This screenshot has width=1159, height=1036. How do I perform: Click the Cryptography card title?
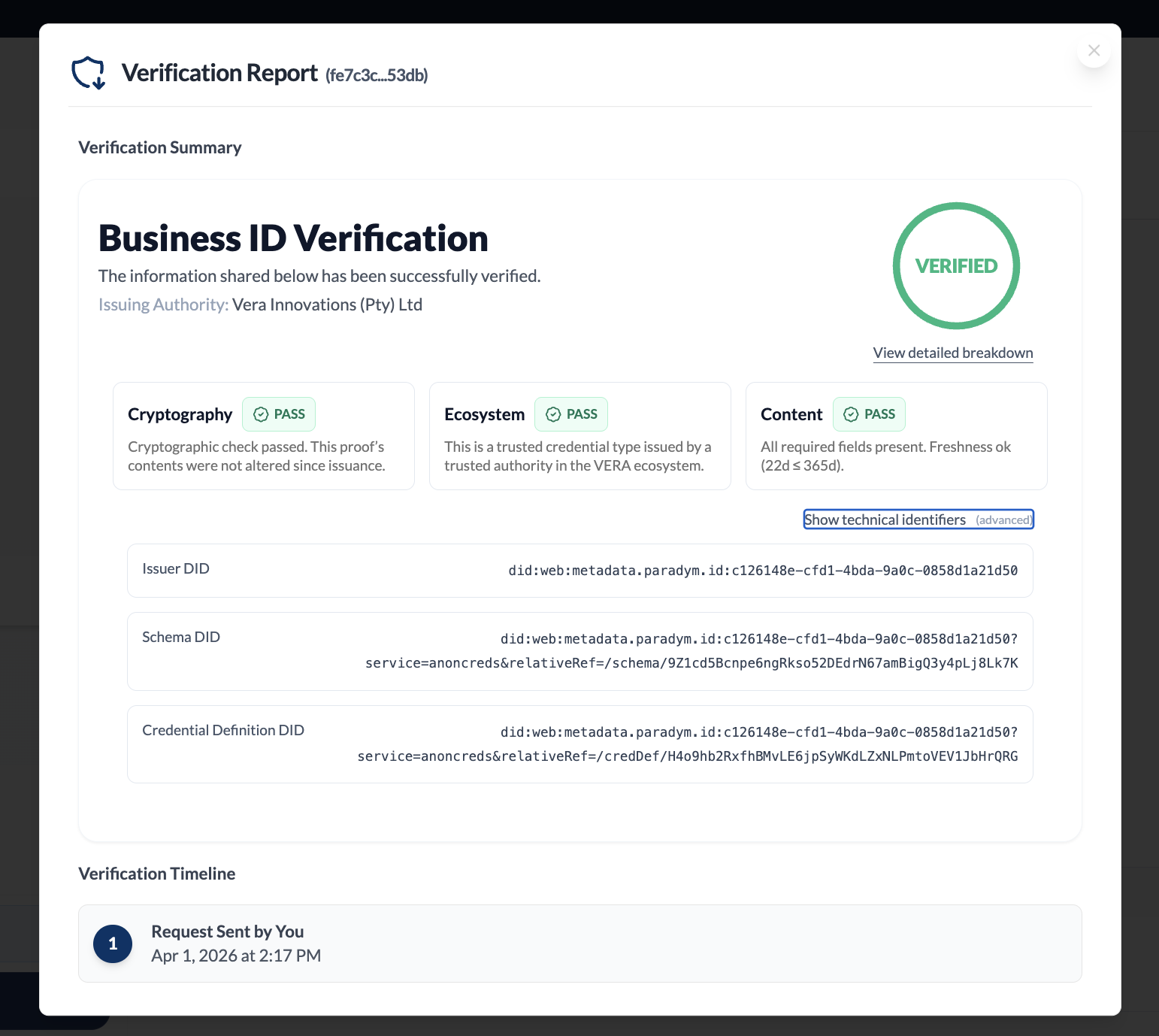click(x=180, y=414)
